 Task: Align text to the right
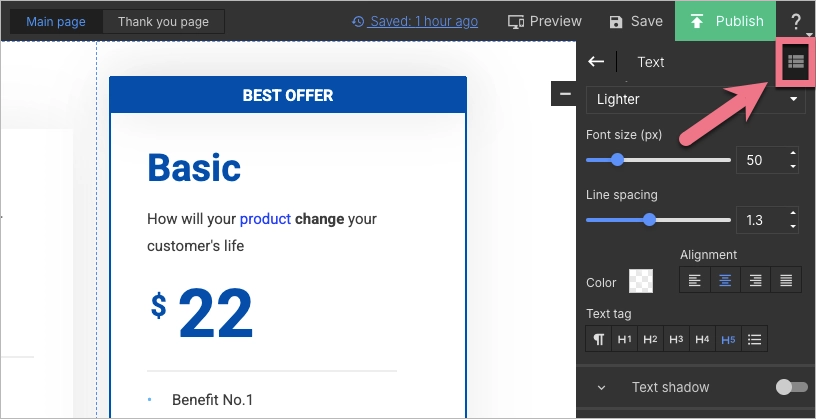[x=756, y=281]
